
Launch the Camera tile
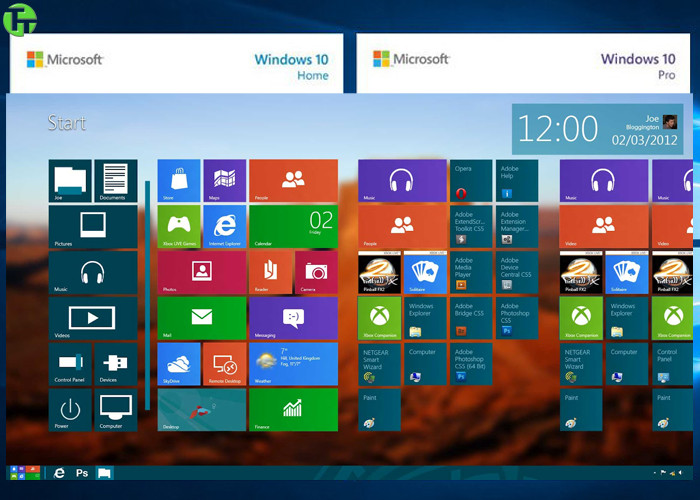click(x=316, y=272)
